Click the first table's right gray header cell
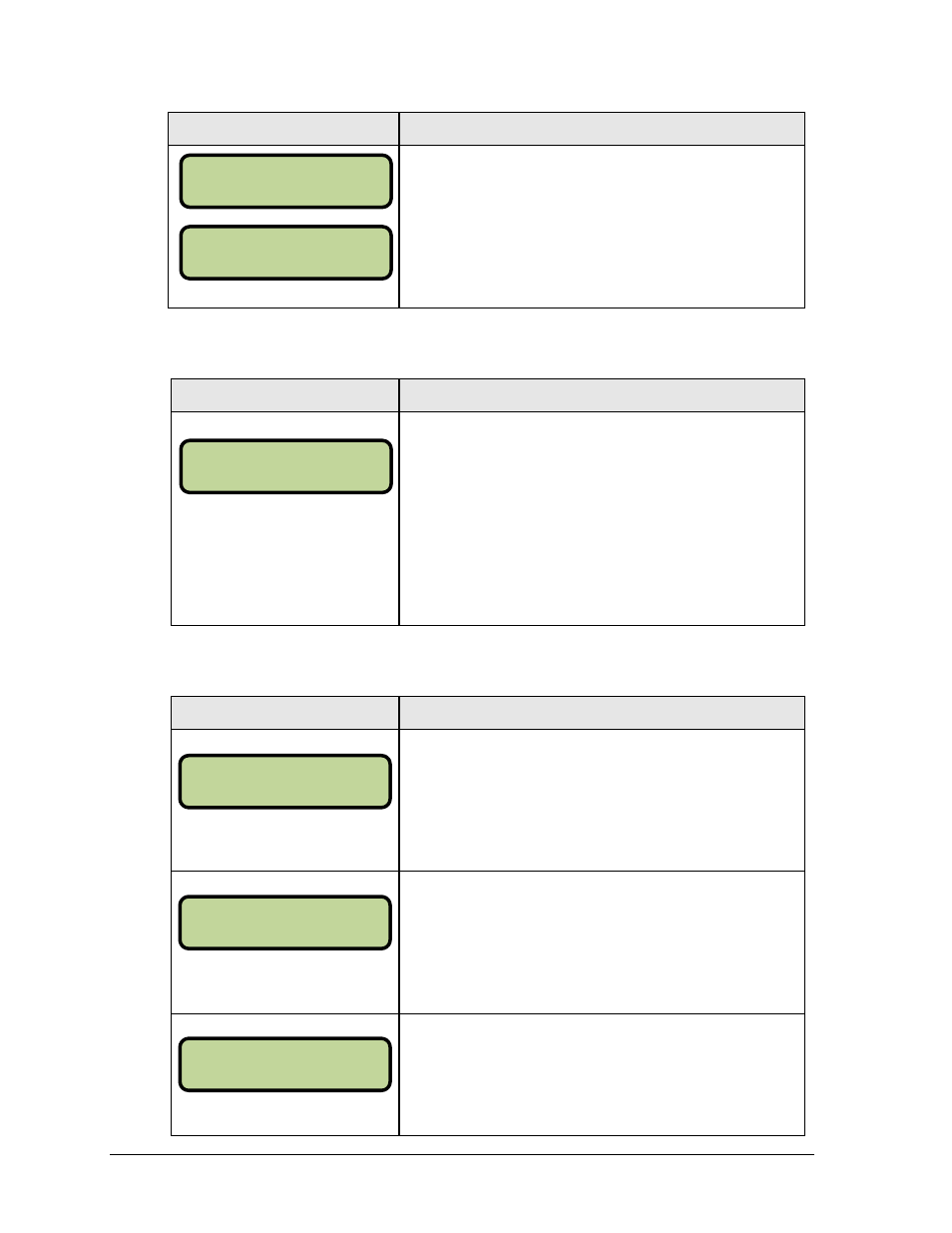Screen dimensions: 952x1233 [602, 129]
